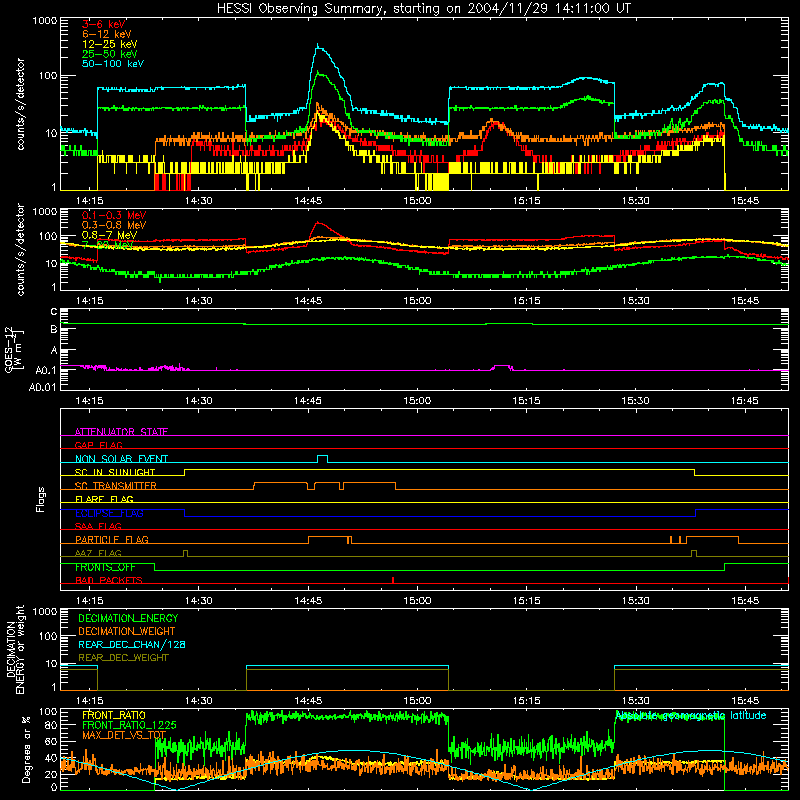Click the cyan 50-100 keV peak near 14:46
This screenshot has width=800, height=800.
point(318,46)
